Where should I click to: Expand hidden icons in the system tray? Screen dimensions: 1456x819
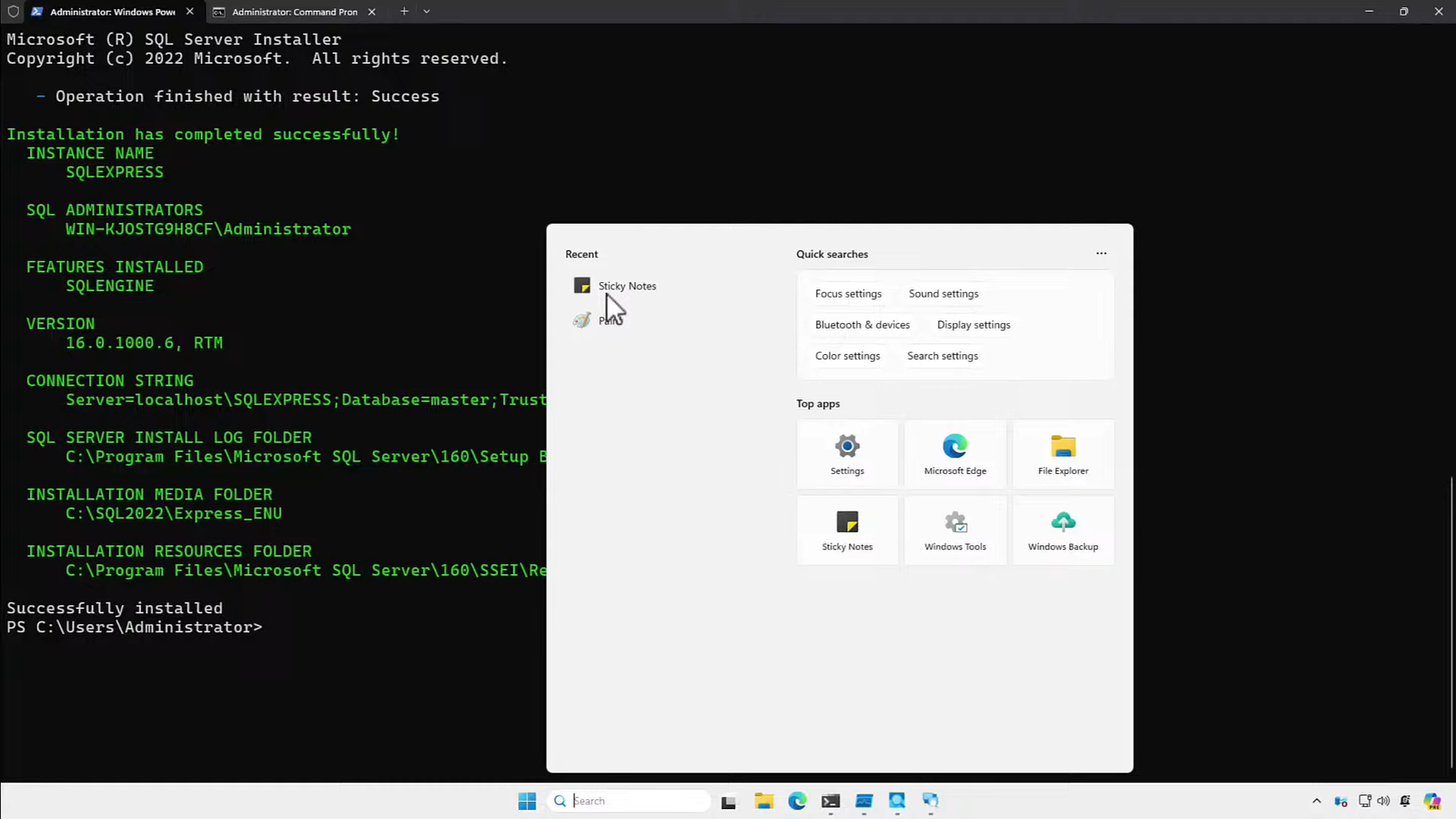(1317, 801)
